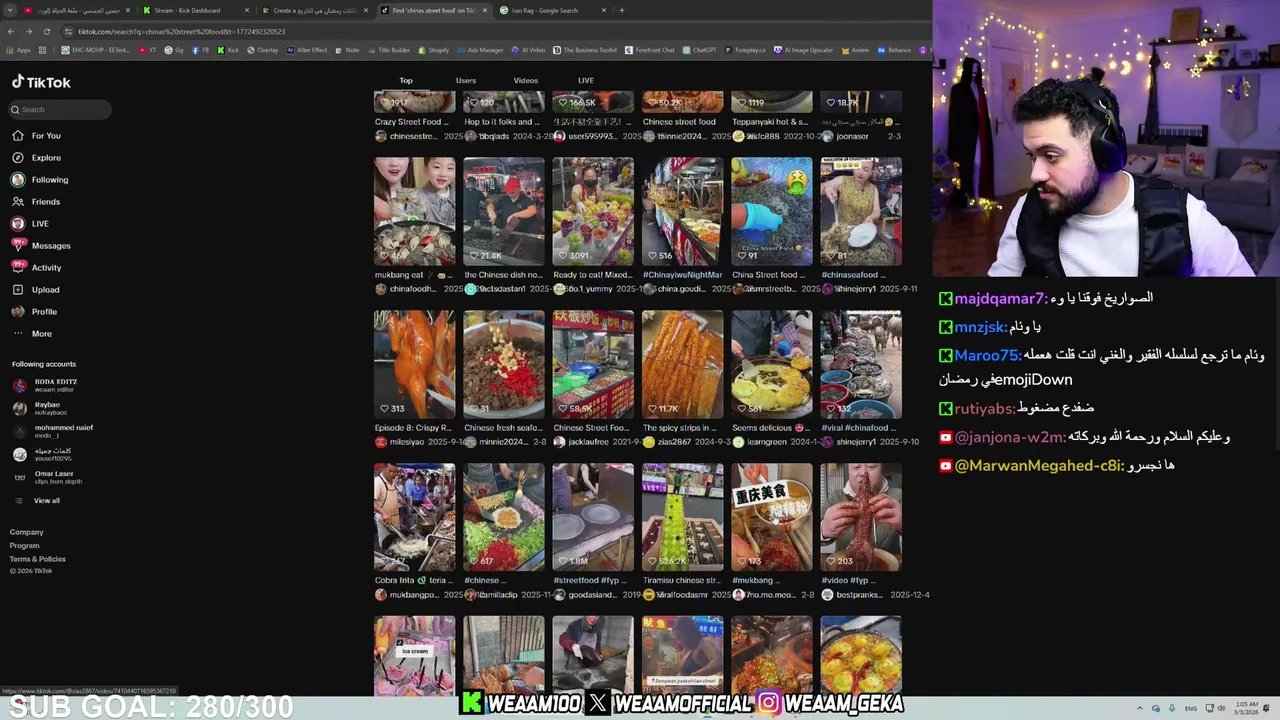Open BODA EDITZ following account
Image resolution: width=1280 pixels, height=720 pixels.
click(x=45, y=385)
